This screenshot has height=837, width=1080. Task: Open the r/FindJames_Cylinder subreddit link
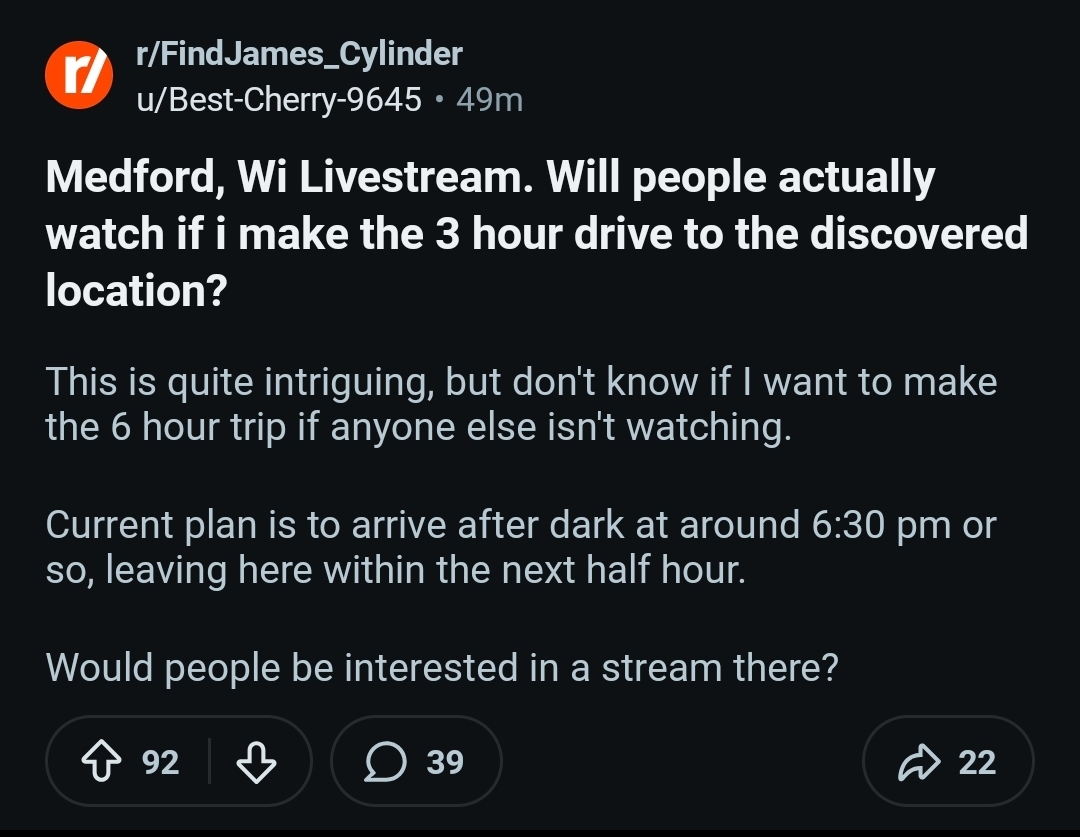pyautogui.click(x=299, y=54)
